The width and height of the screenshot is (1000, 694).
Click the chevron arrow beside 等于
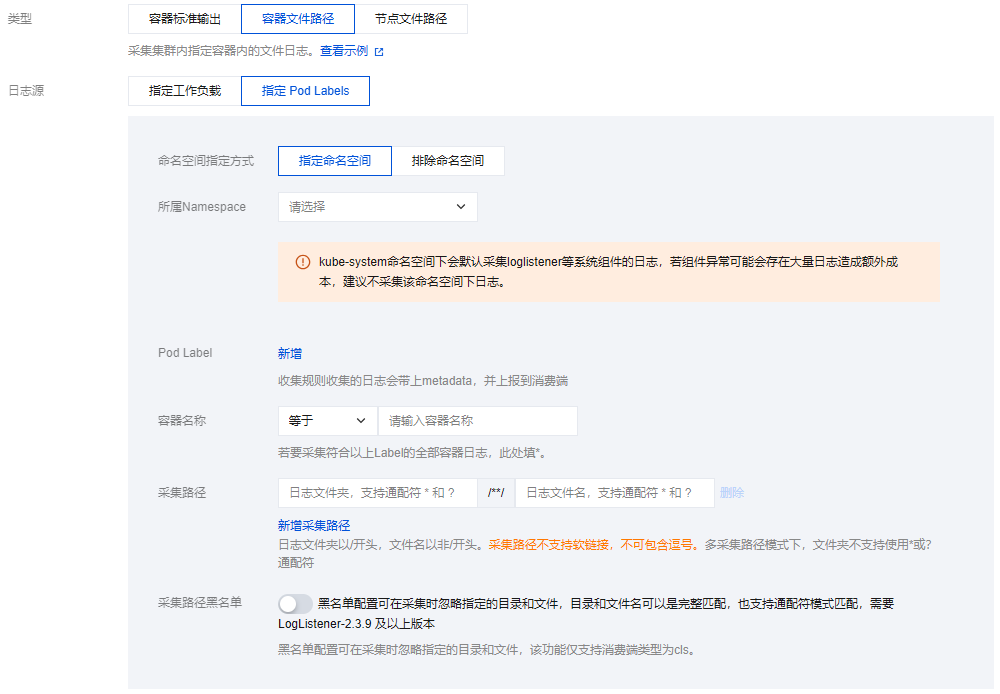click(x=361, y=421)
